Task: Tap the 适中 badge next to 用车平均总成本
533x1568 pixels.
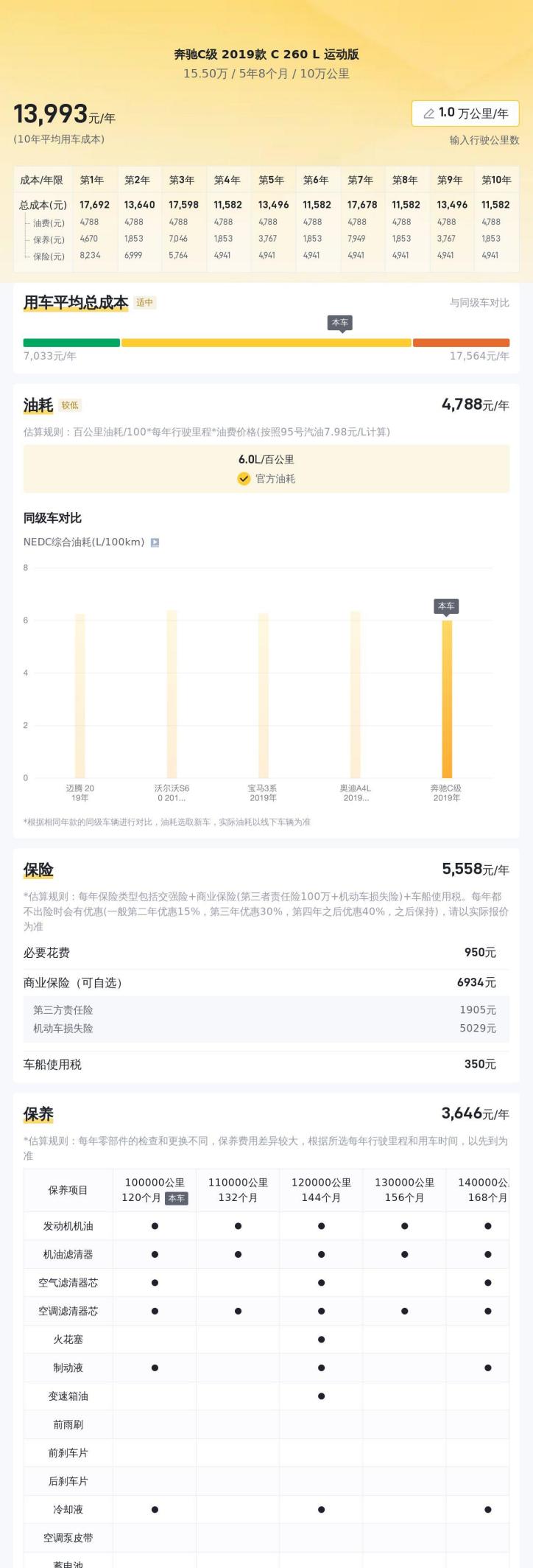Action: point(145,303)
